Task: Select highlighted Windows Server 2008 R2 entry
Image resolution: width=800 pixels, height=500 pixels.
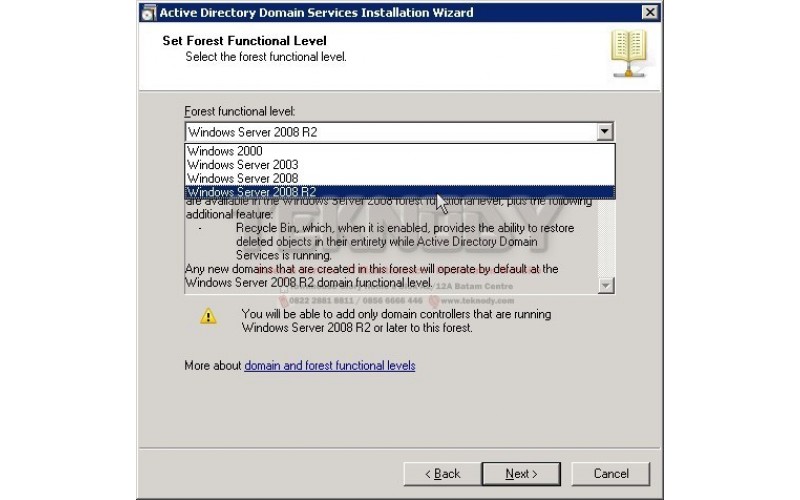Action: point(399,192)
